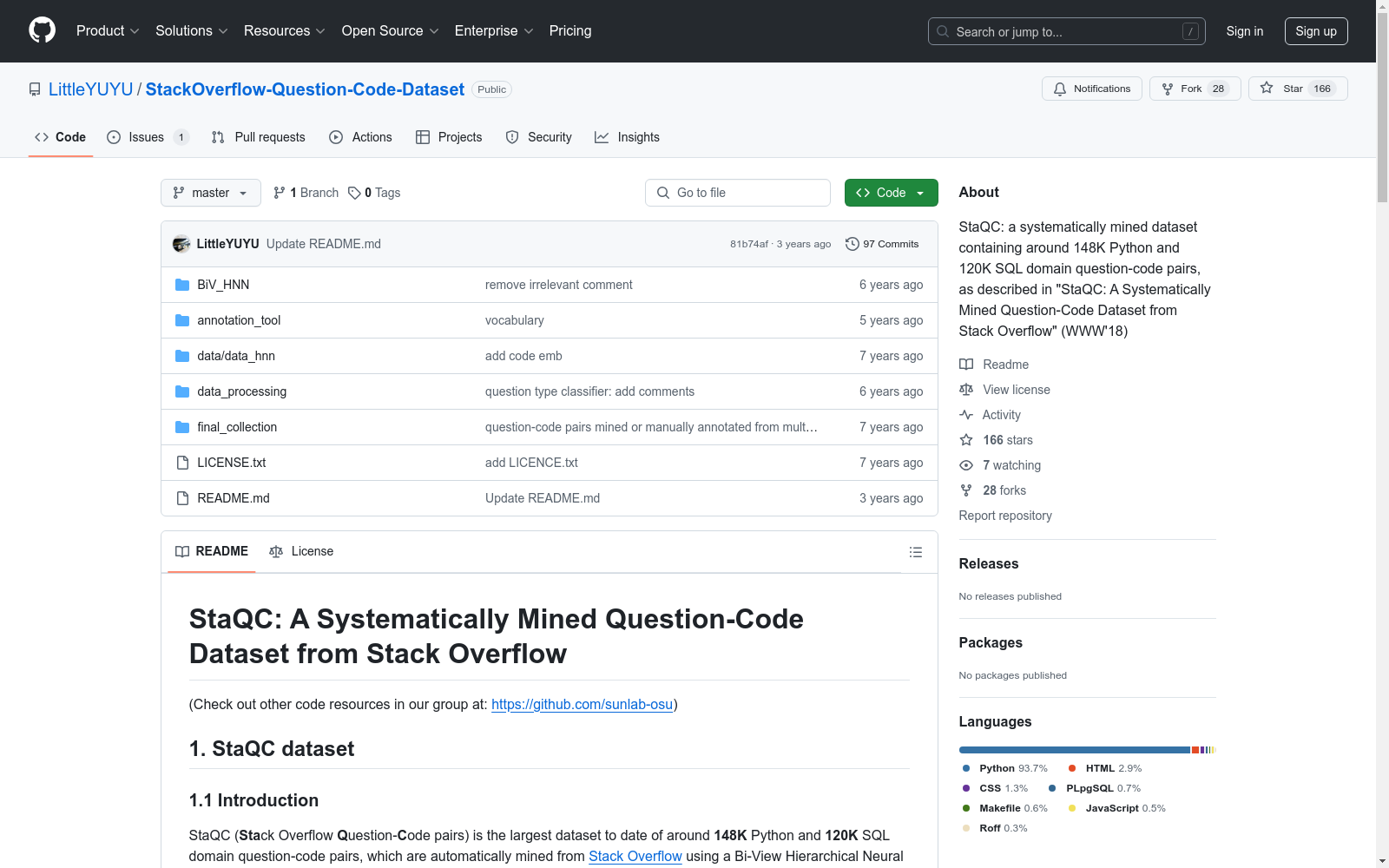Star this repository
Viewport: 1389px width, 868px height.
(1298, 89)
